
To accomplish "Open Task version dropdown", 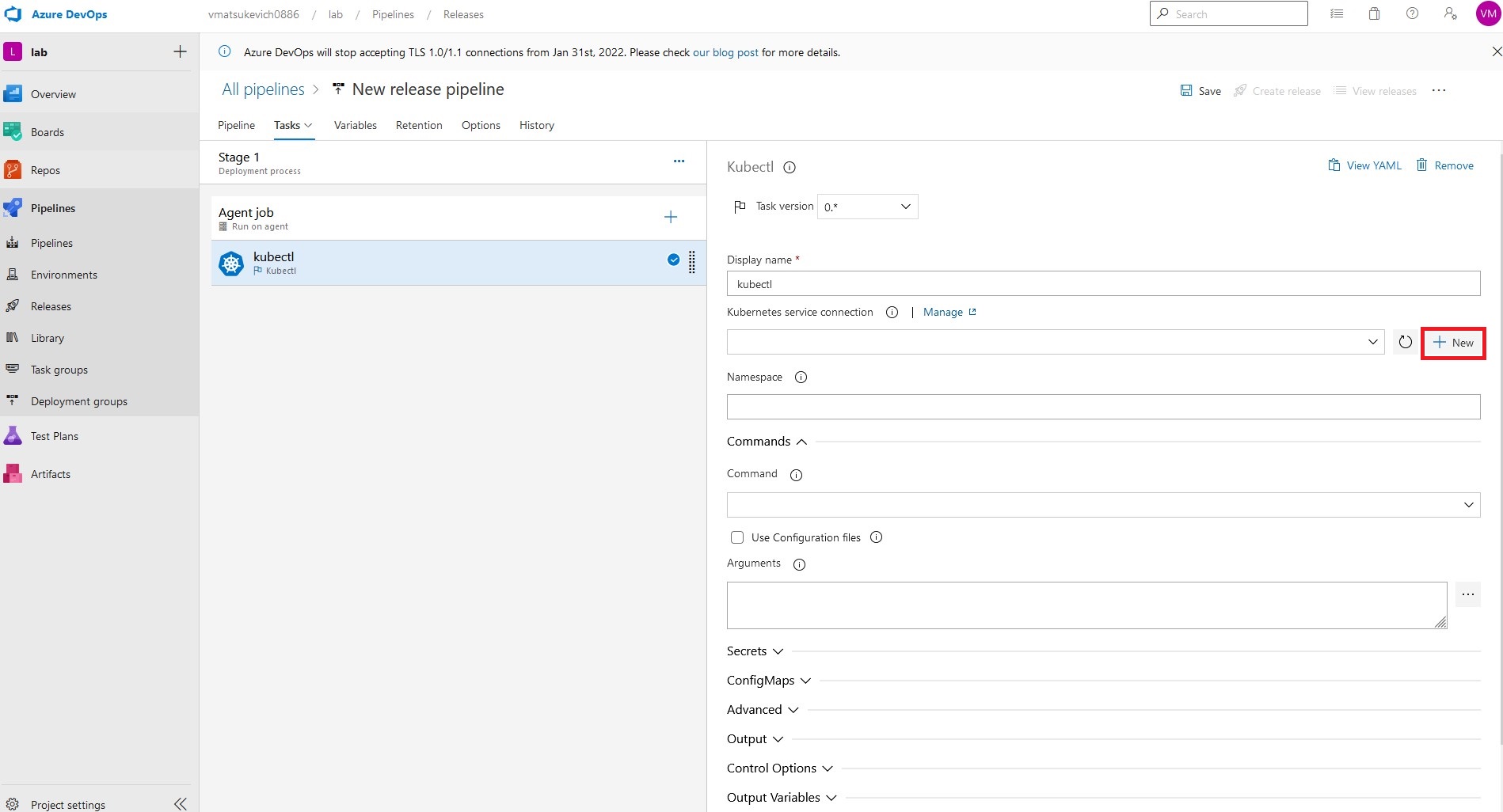I will [868, 207].
